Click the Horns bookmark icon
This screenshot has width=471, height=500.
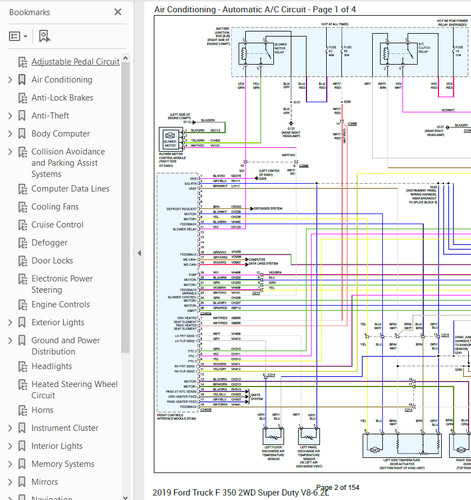[x=22, y=411]
